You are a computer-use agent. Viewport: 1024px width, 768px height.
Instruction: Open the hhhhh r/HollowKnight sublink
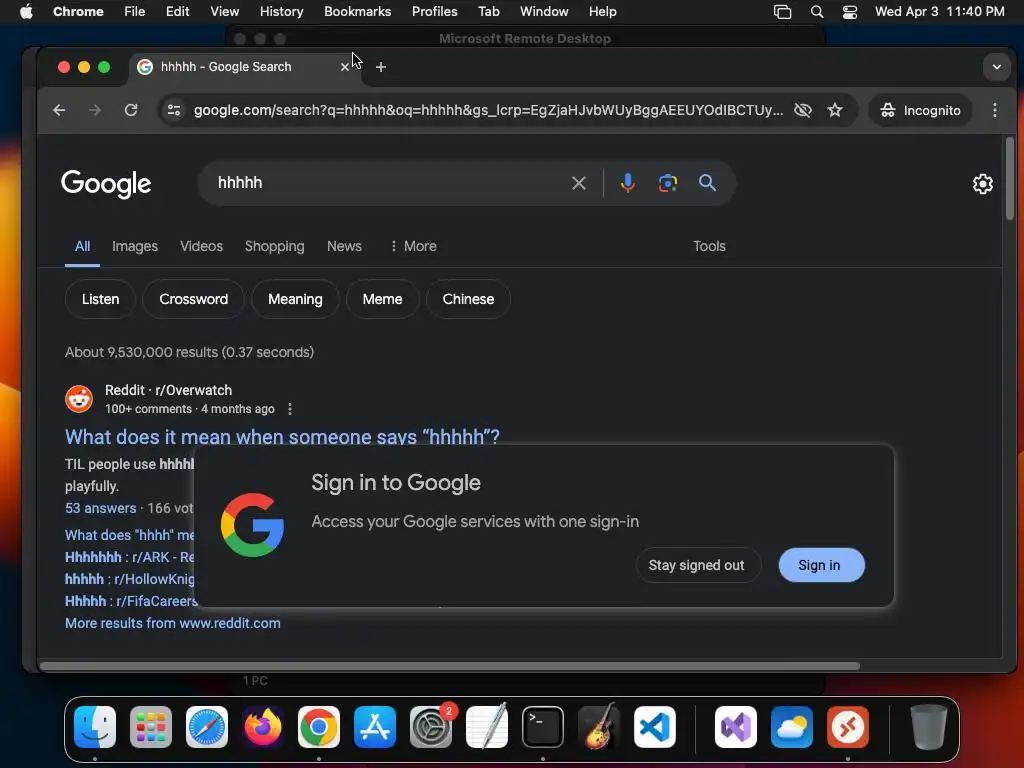tap(129, 579)
